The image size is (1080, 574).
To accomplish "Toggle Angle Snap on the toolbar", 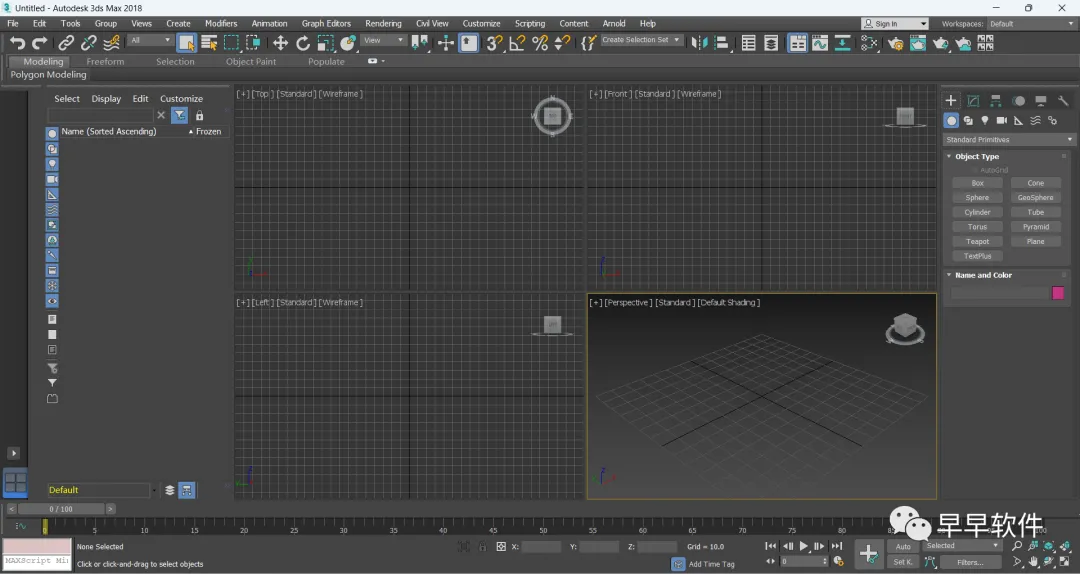I will click(x=517, y=43).
